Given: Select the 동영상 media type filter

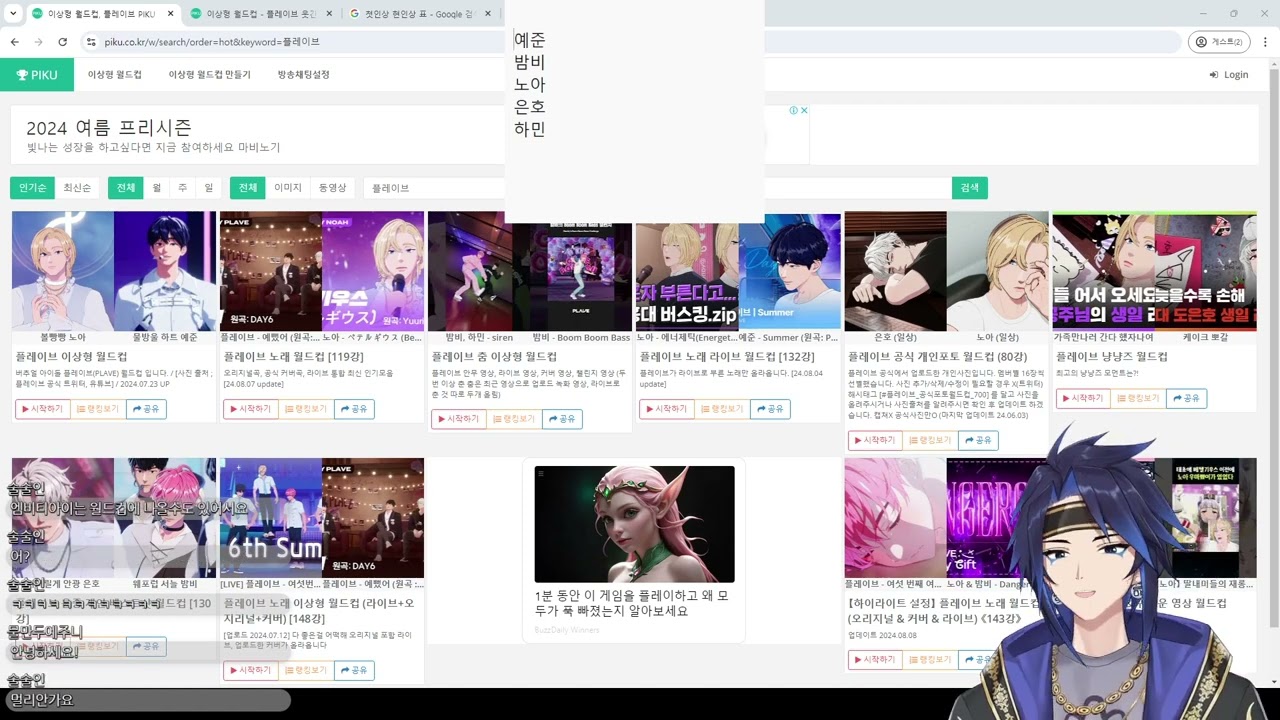Looking at the screenshot, I should (332, 188).
